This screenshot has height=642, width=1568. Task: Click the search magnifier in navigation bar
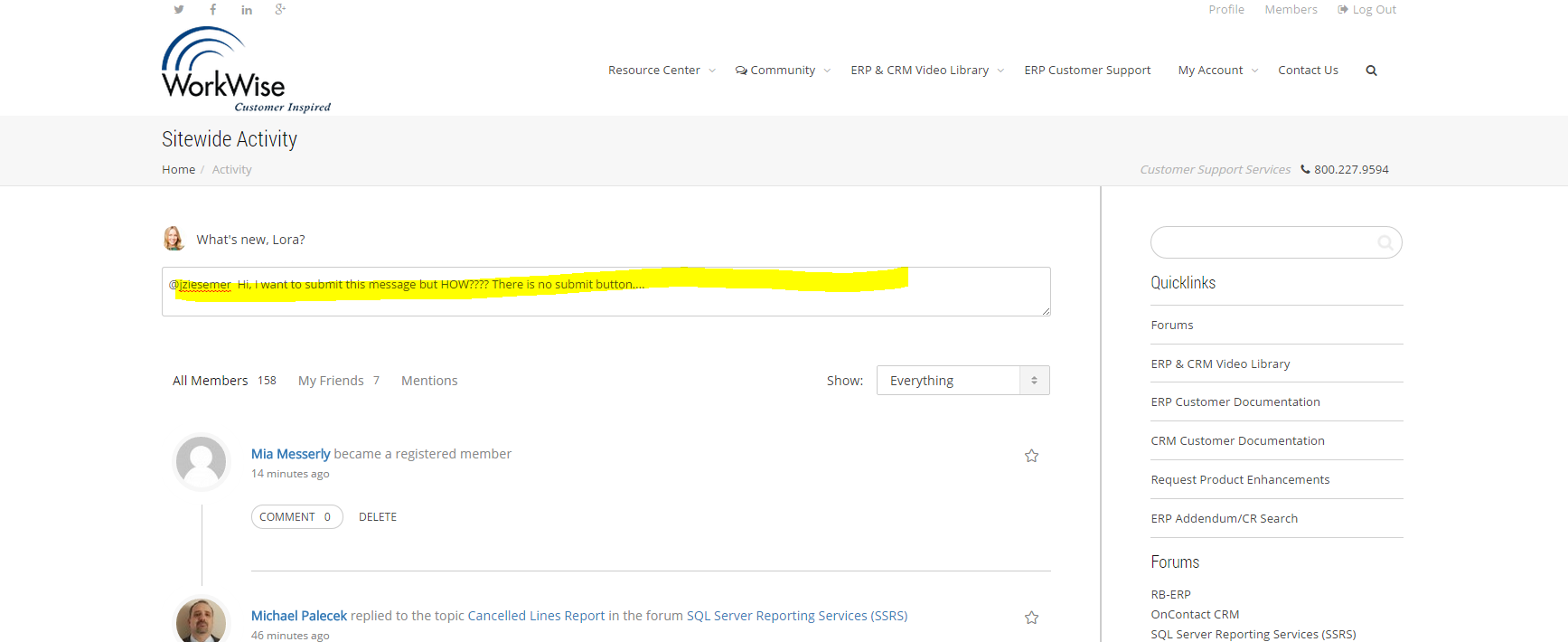click(x=1371, y=71)
